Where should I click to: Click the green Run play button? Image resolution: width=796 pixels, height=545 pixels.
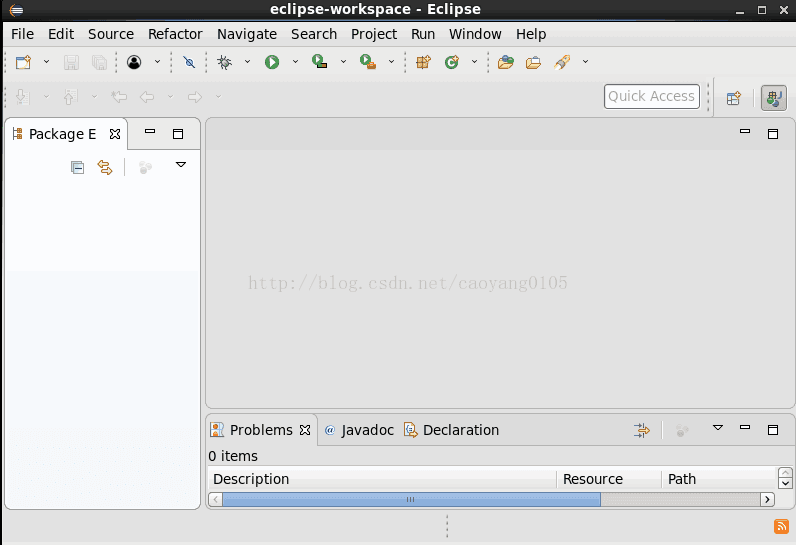[x=272, y=62]
